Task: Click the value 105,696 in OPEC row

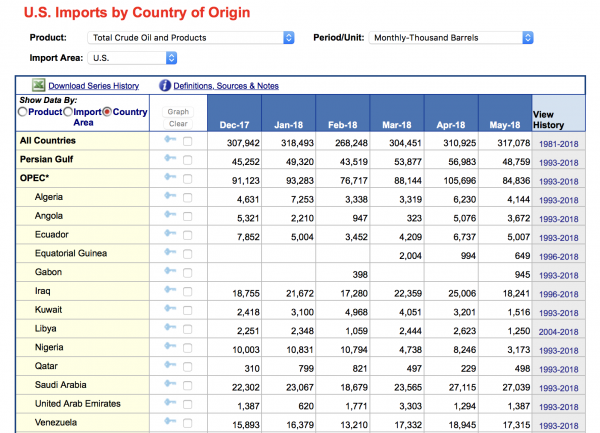Action: click(460, 180)
